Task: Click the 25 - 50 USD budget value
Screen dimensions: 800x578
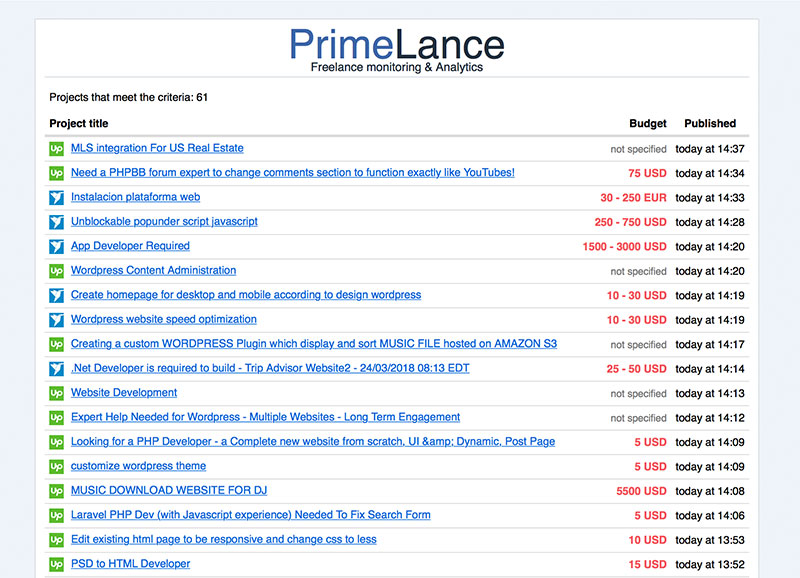Action: coord(636,369)
